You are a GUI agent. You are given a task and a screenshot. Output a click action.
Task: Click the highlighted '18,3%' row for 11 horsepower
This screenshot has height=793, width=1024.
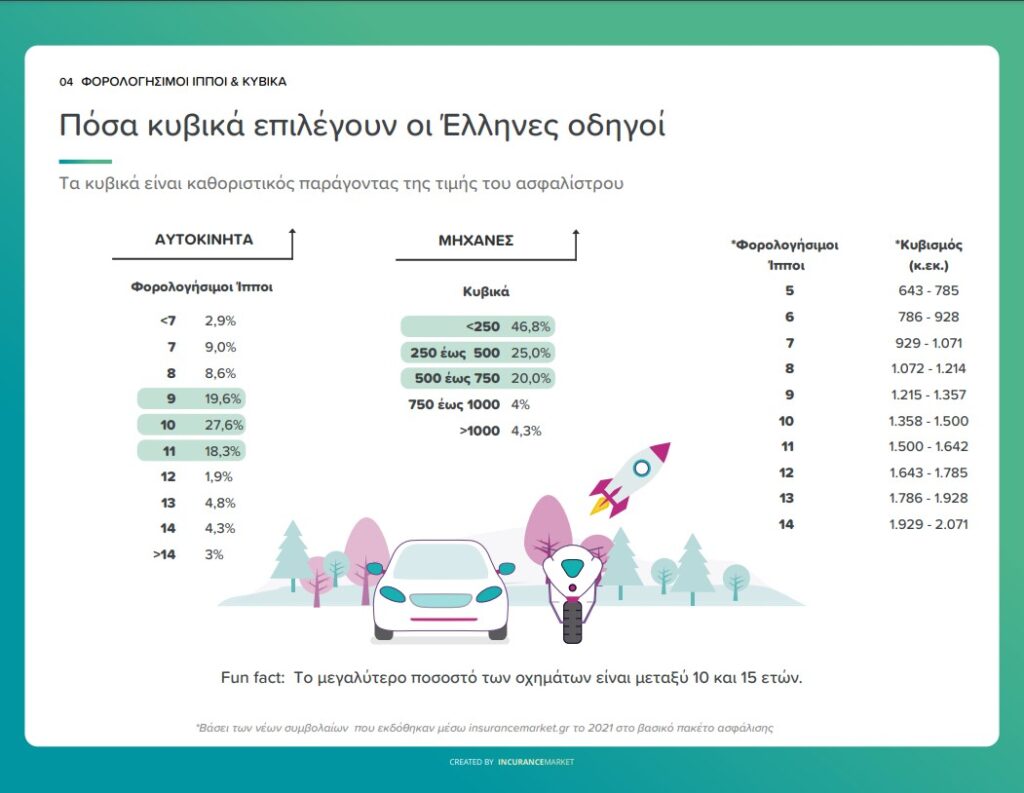pyautogui.click(x=191, y=451)
